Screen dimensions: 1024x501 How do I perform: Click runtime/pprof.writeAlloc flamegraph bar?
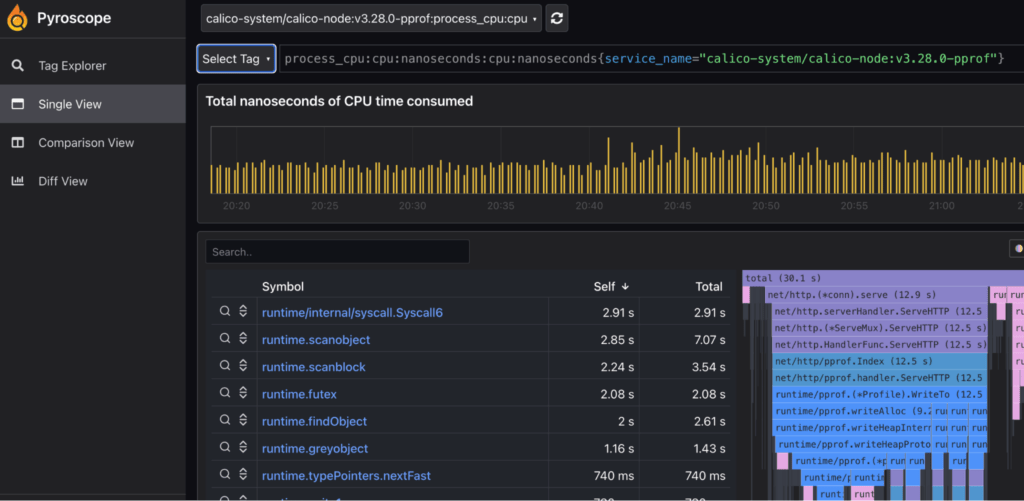(x=852, y=411)
